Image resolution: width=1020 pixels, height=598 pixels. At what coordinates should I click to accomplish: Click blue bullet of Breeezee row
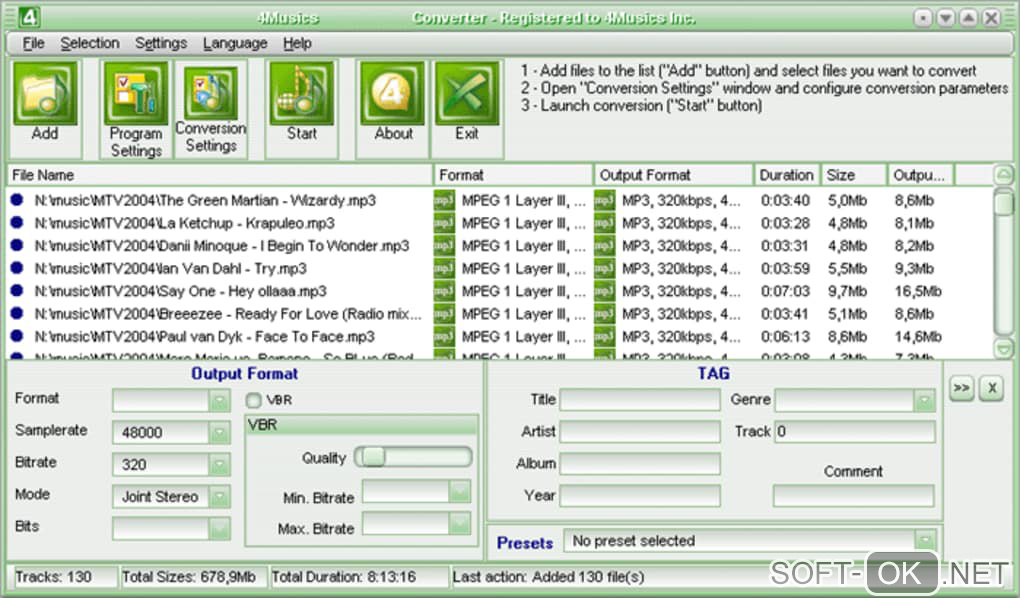point(18,314)
